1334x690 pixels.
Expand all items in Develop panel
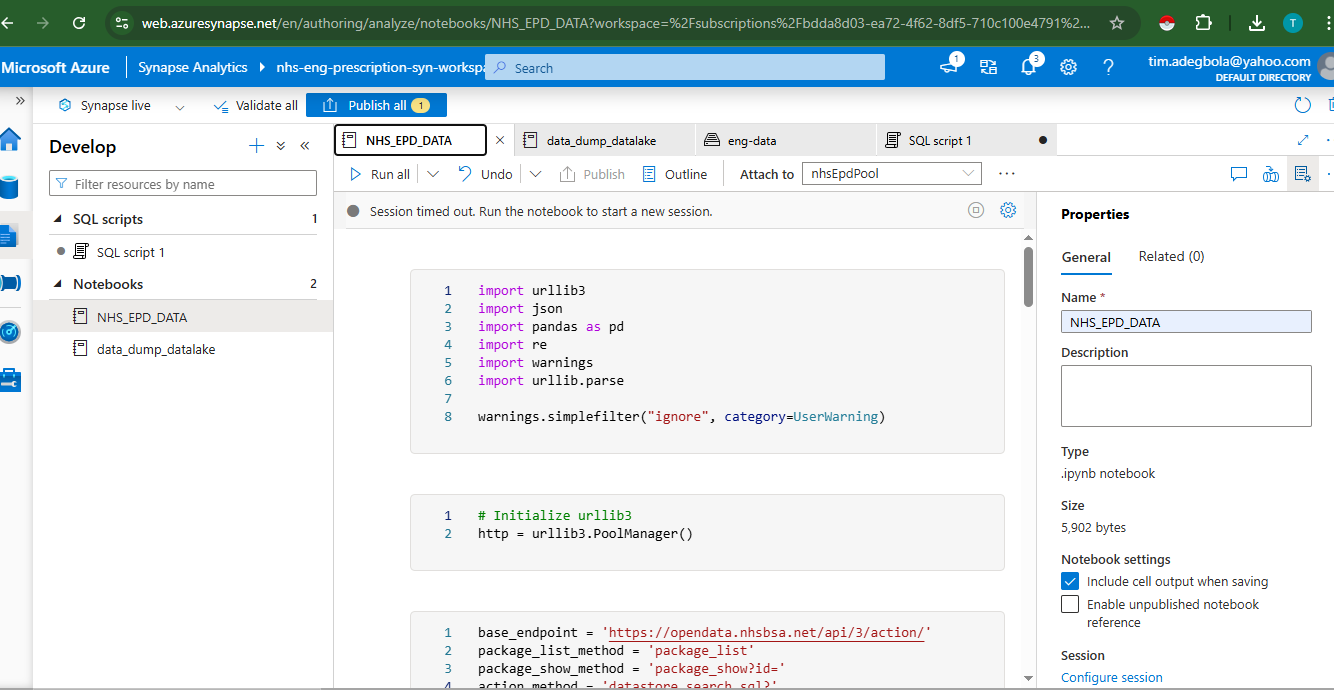[x=281, y=146]
